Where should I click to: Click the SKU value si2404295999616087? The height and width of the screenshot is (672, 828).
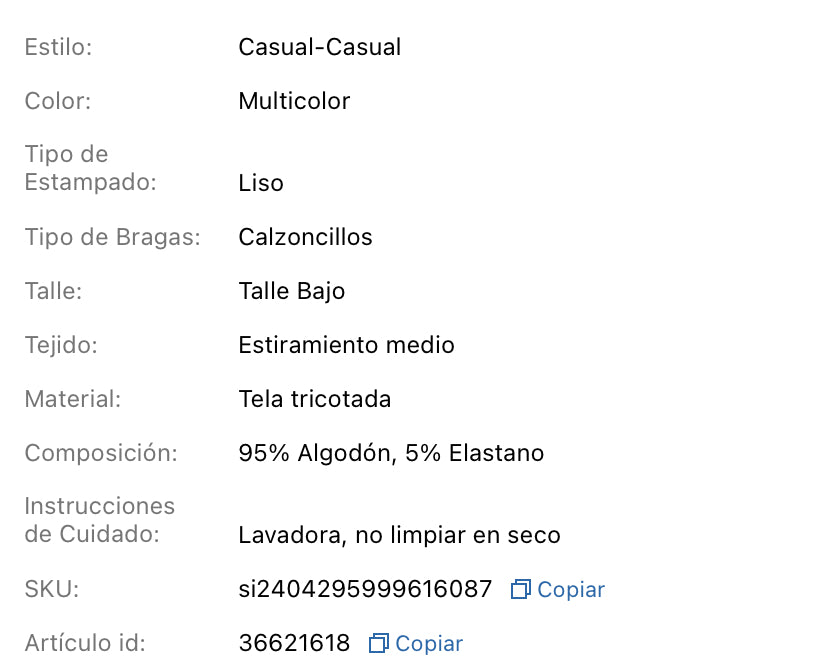(365, 590)
